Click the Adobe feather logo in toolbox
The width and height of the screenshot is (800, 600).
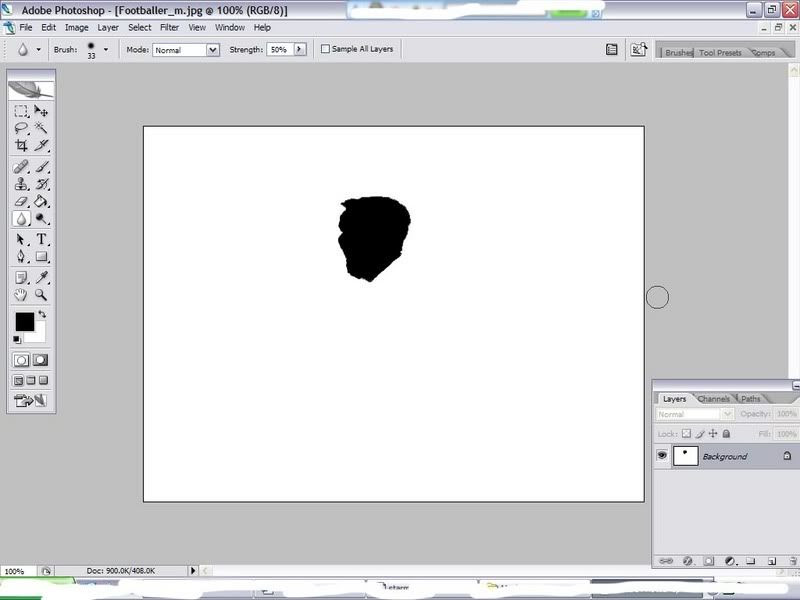[31, 90]
